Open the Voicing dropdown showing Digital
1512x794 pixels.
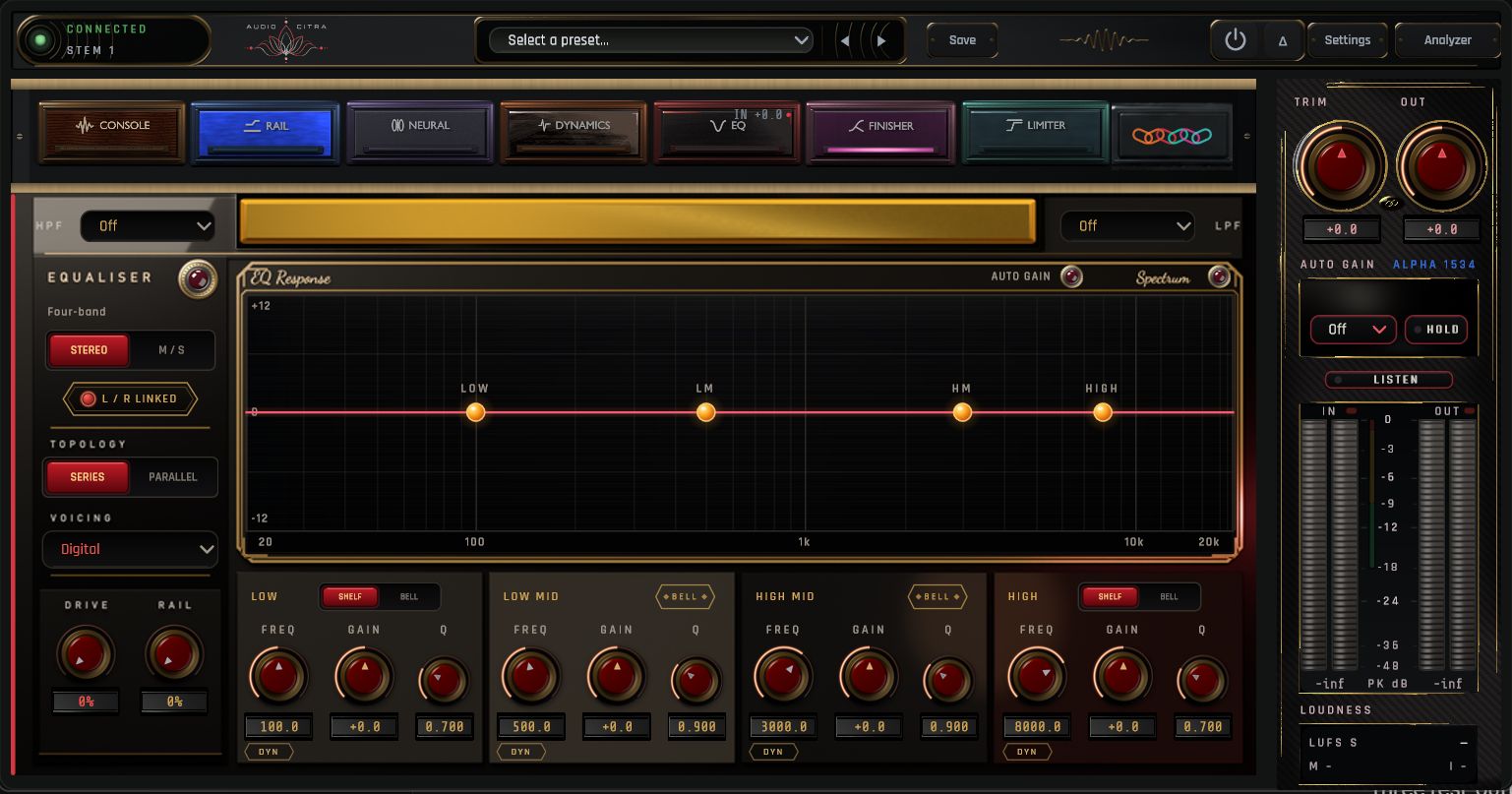(x=130, y=549)
